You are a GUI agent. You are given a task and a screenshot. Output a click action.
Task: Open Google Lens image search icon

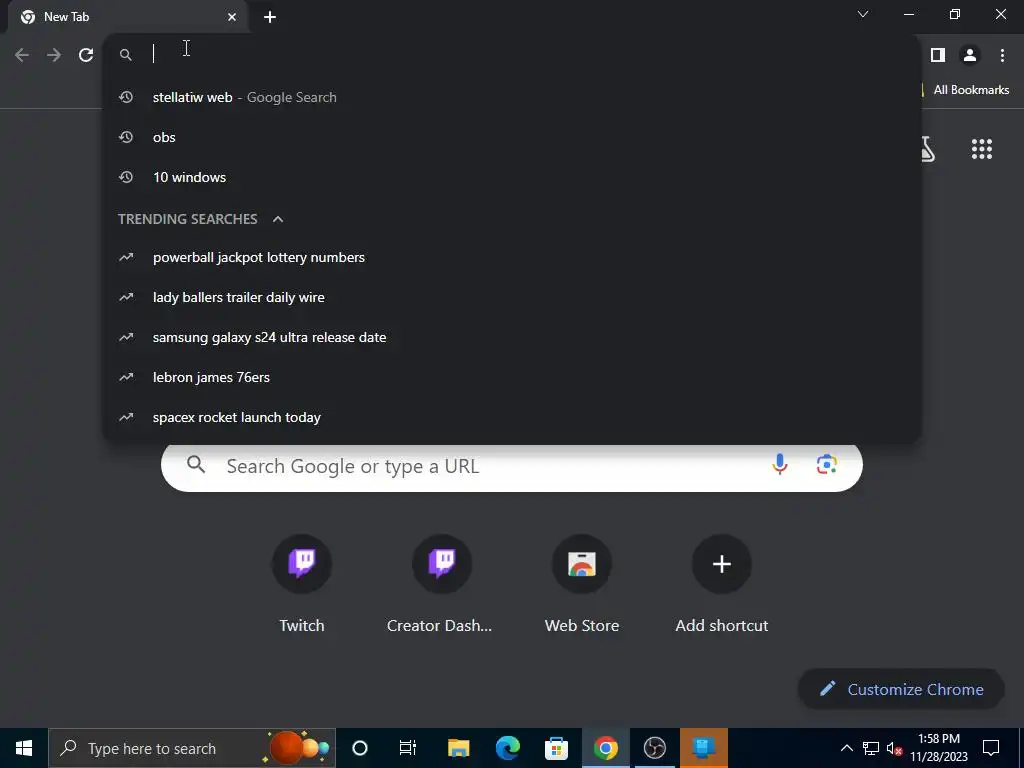pos(827,464)
